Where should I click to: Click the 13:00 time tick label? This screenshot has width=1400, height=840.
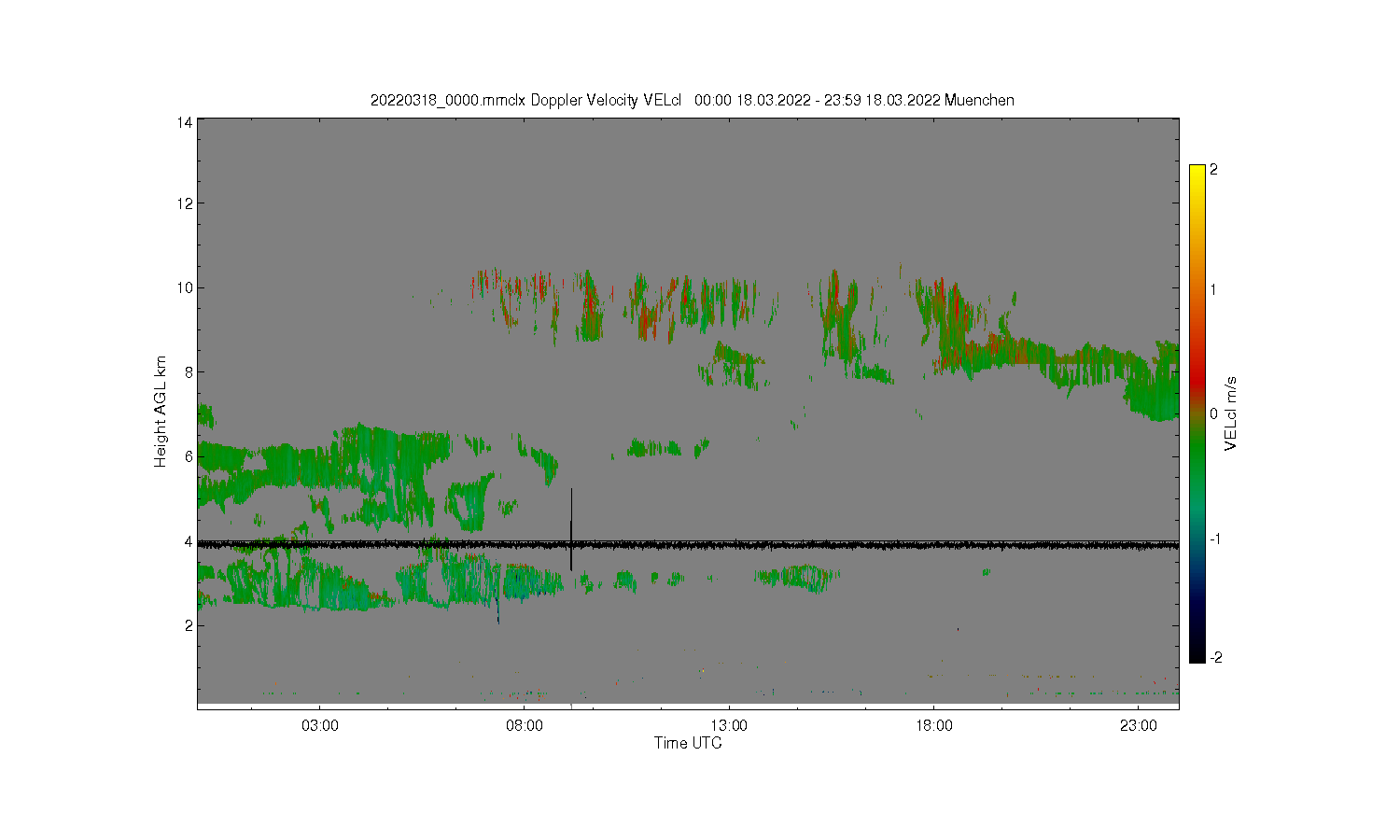[x=729, y=725]
